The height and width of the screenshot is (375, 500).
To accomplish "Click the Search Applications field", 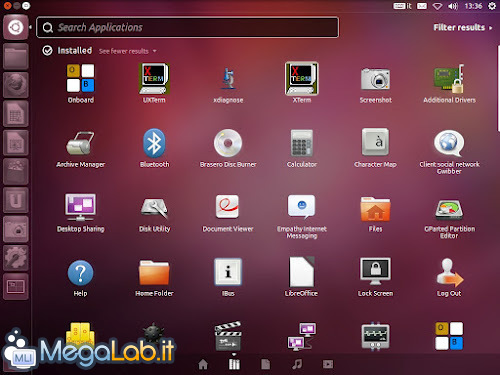I will 188,27.
